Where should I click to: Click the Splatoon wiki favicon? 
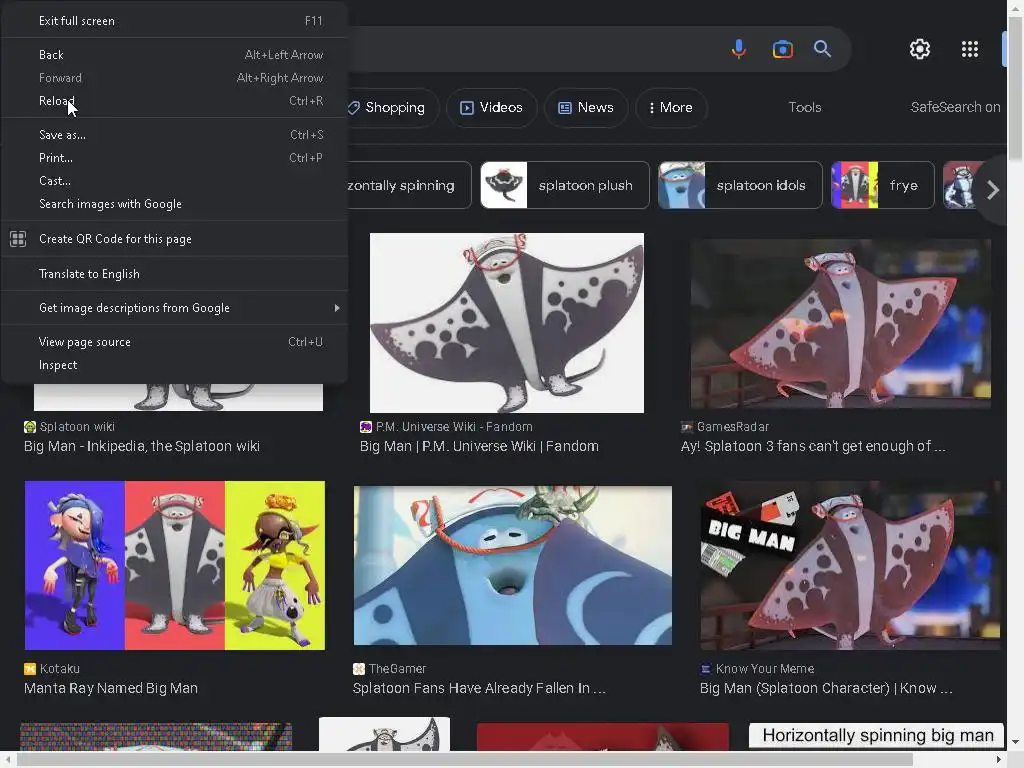(30, 427)
